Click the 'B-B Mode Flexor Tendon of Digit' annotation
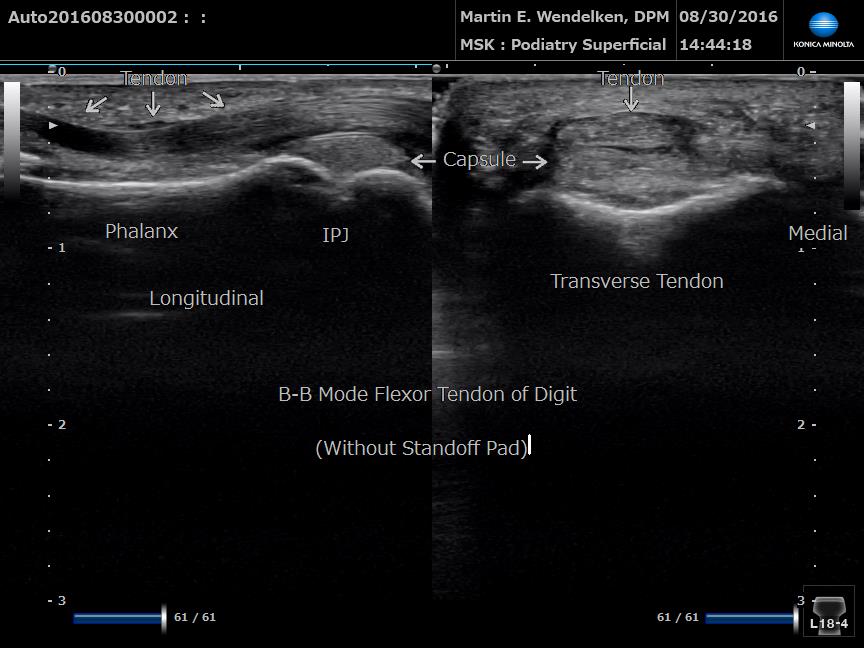The image size is (864, 648). coord(427,394)
